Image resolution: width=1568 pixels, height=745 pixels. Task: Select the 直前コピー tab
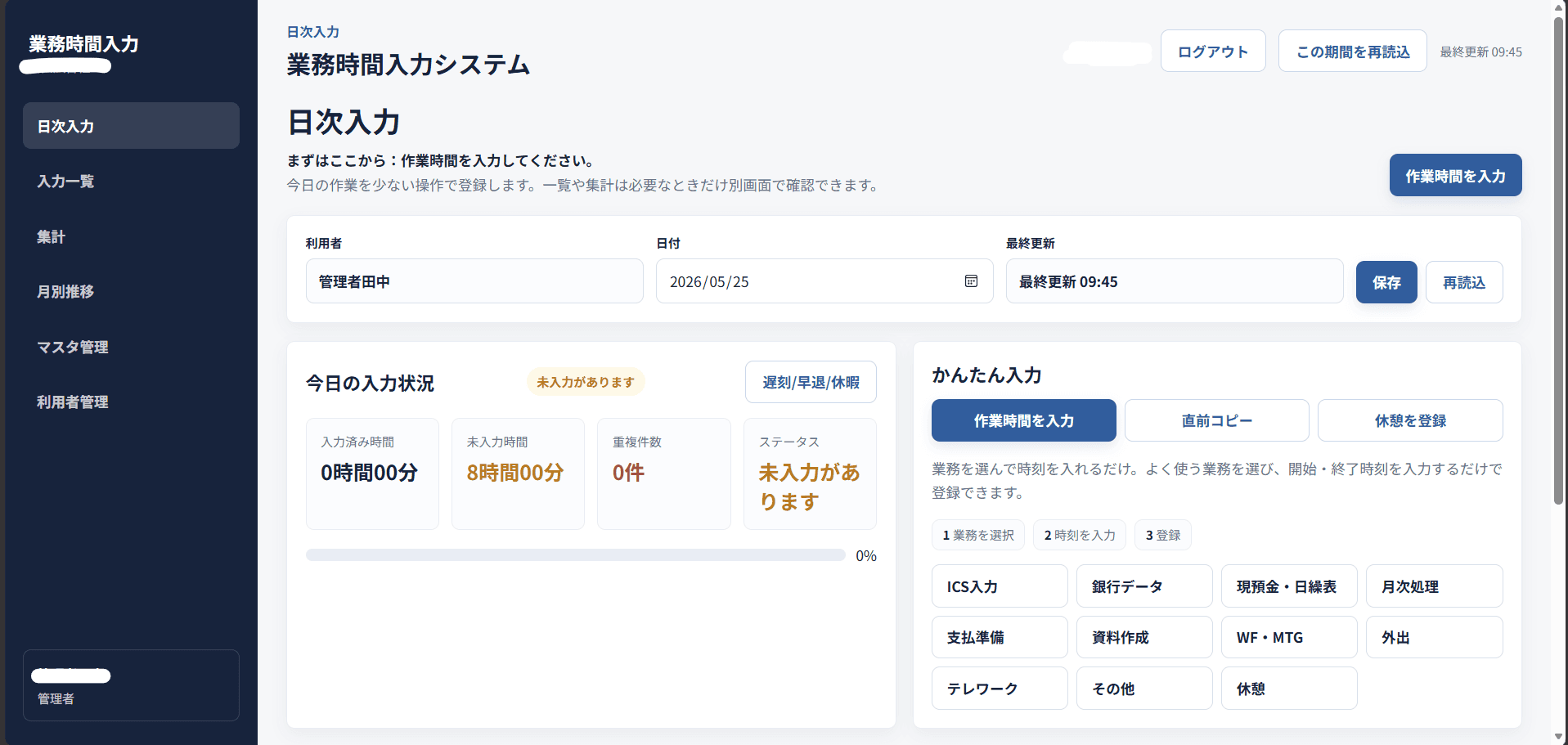tap(1217, 420)
